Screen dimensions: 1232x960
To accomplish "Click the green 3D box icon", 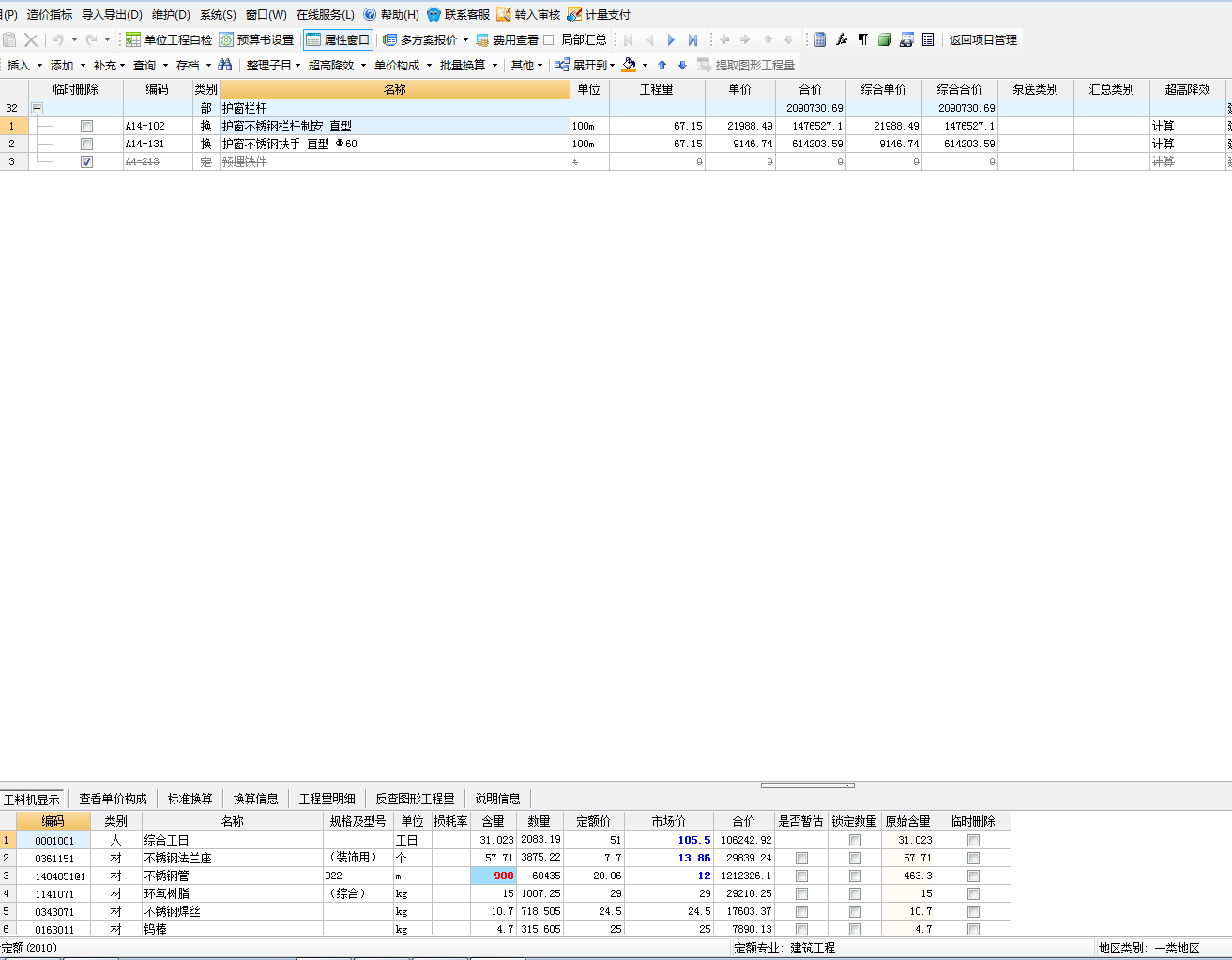I will pyautogui.click(x=884, y=39).
